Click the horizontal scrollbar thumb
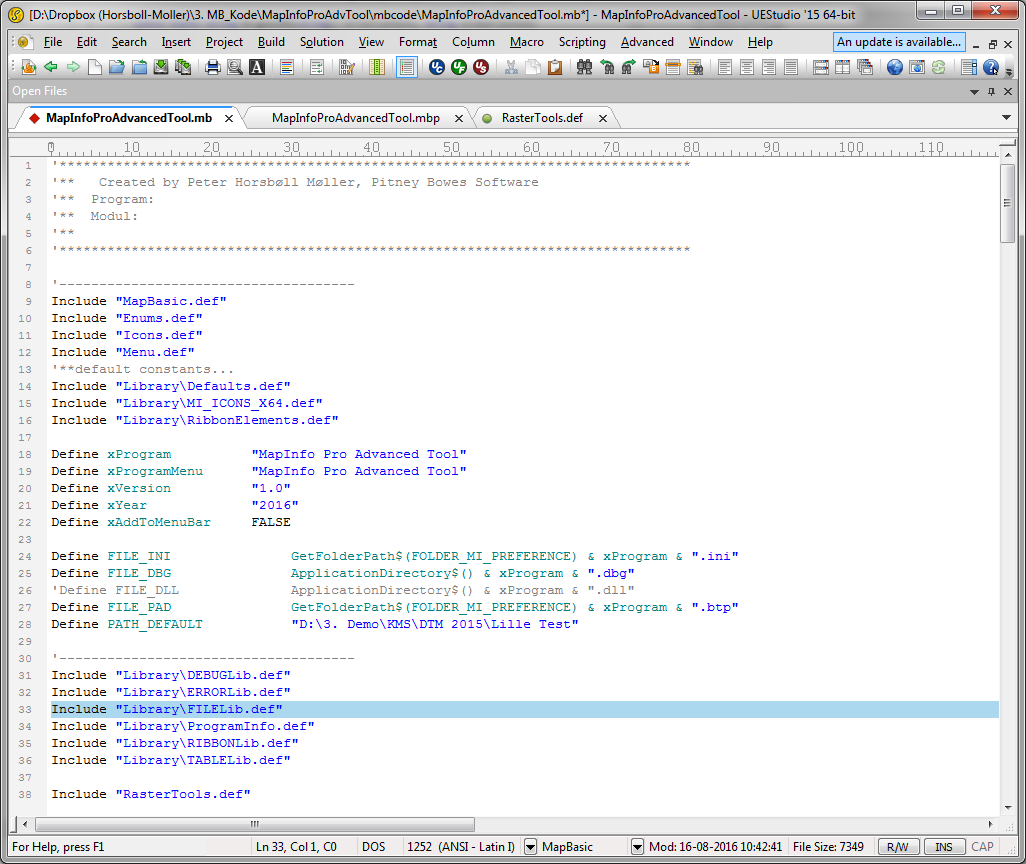Image resolution: width=1026 pixels, height=864 pixels. [255, 824]
